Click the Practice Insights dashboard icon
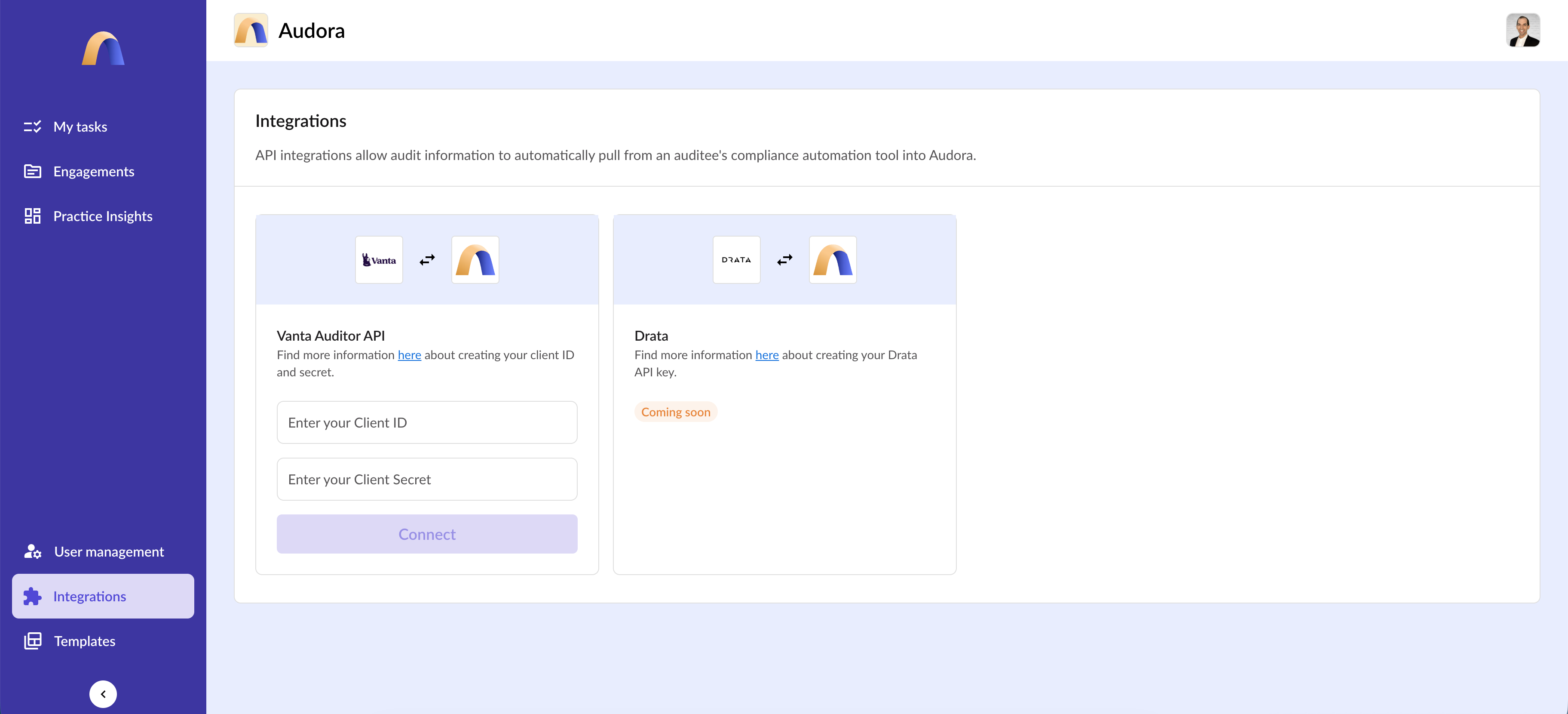Image resolution: width=1568 pixels, height=714 pixels. pos(32,216)
